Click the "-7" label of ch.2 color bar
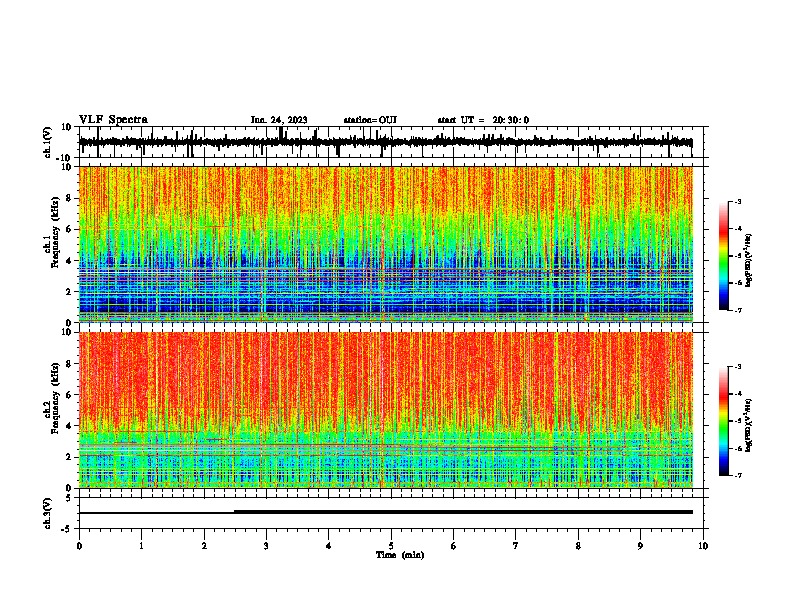The height and width of the screenshot is (612, 792). tap(737, 475)
